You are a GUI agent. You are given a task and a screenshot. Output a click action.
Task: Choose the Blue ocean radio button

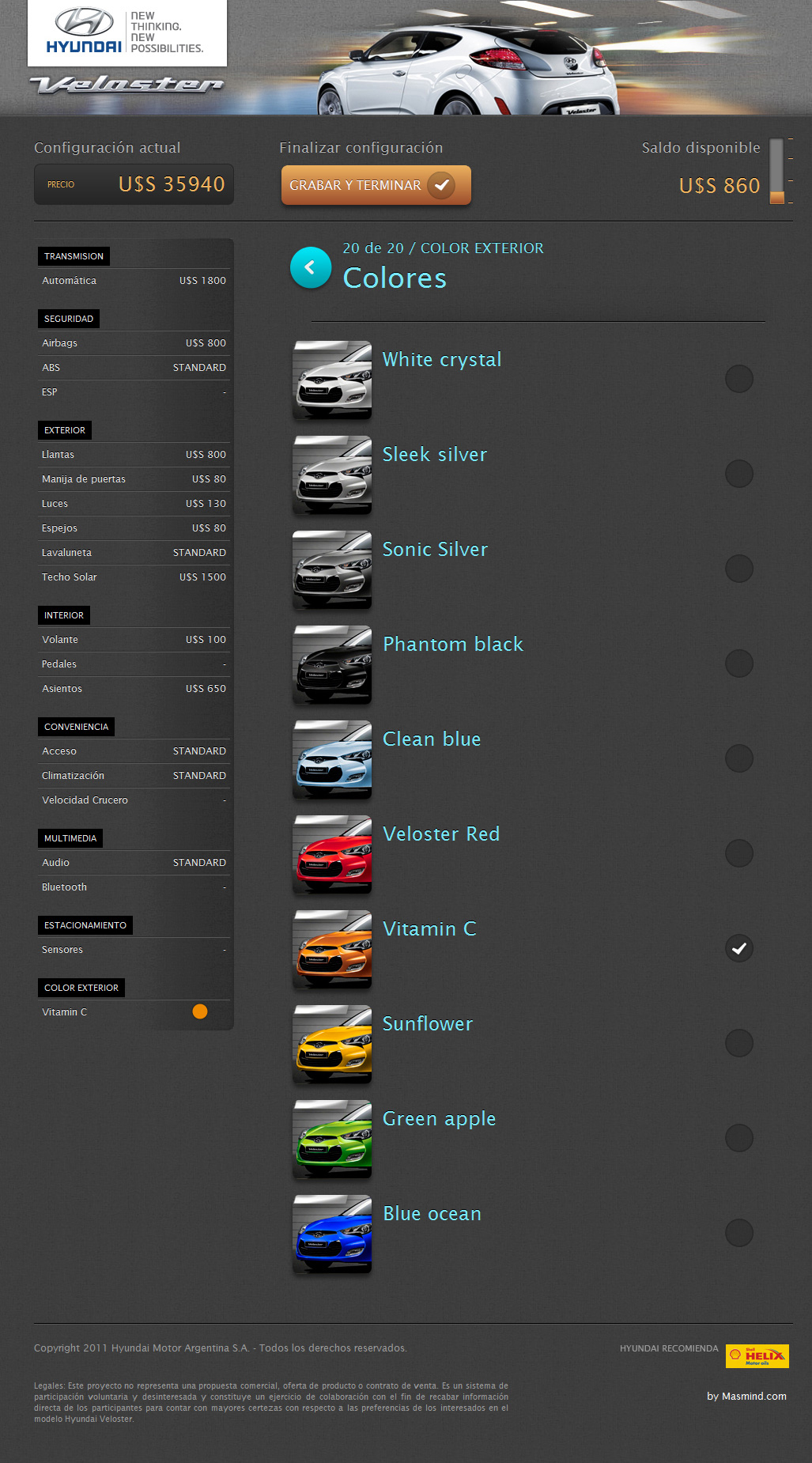[738, 1233]
